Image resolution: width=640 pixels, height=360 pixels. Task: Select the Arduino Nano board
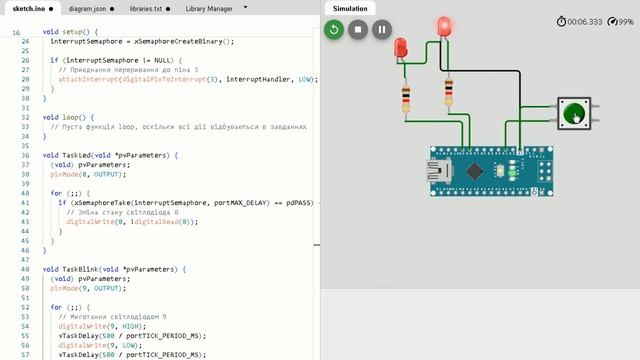491,171
